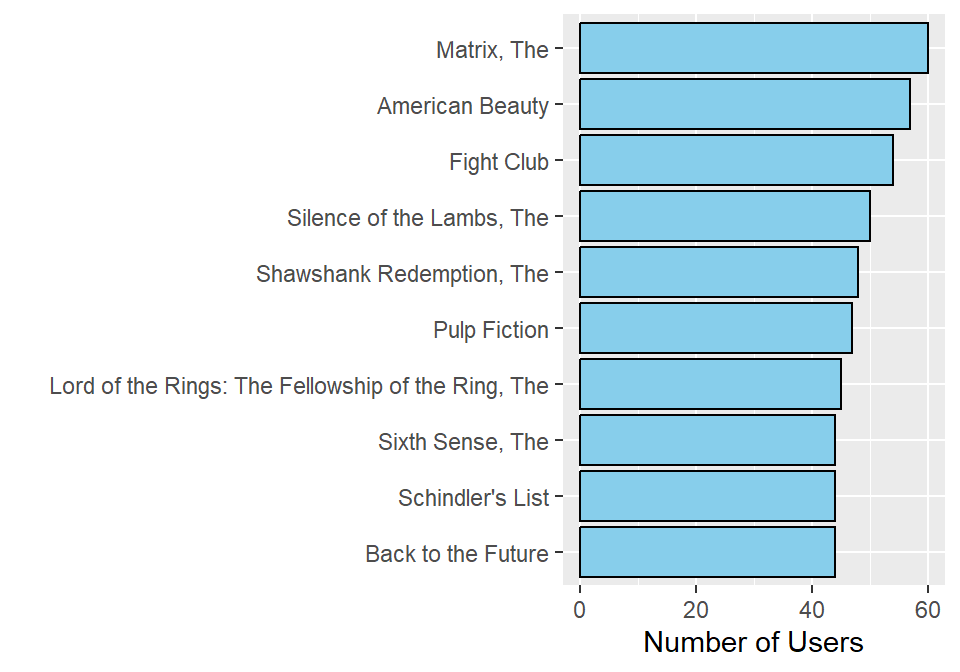This screenshot has width=960, height=672.
Task: Click the bar for Matrix, The
Action: (x=753, y=48)
